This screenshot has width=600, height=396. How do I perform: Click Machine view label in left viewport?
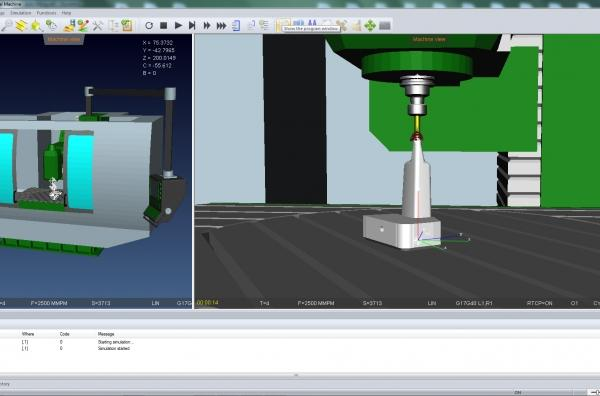pos(64,39)
